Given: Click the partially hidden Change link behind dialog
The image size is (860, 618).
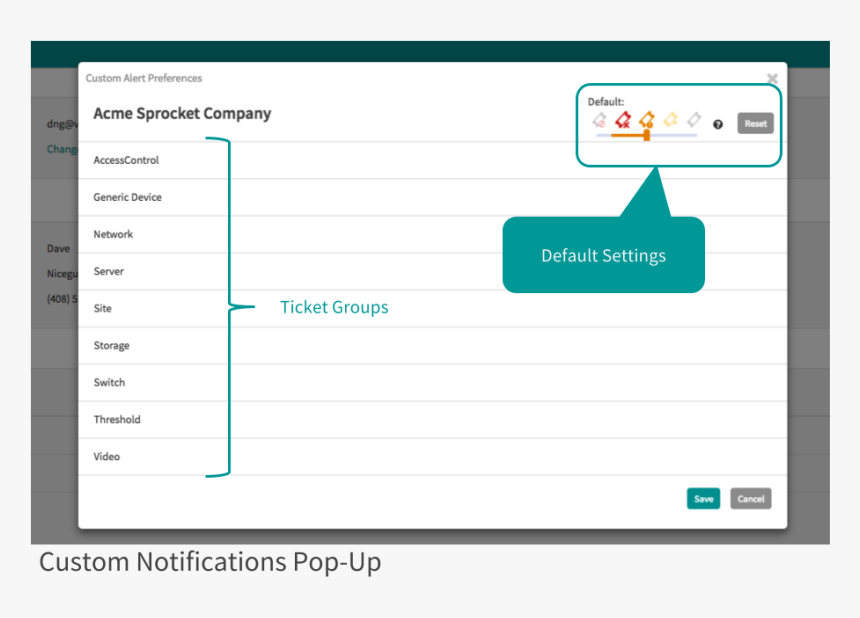Looking at the screenshot, I should 62,149.
